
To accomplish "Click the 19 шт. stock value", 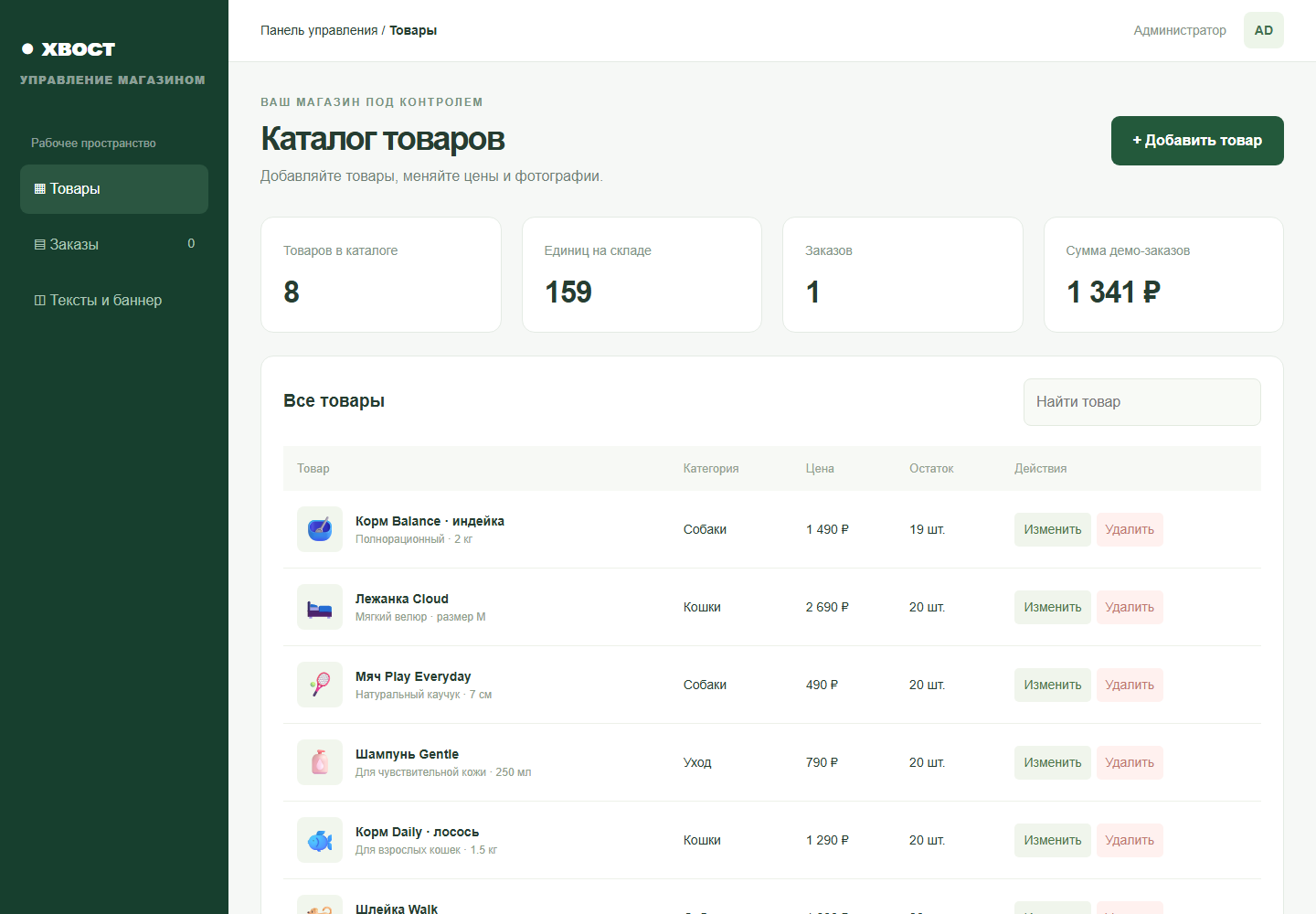I will (x=927, y=529).
